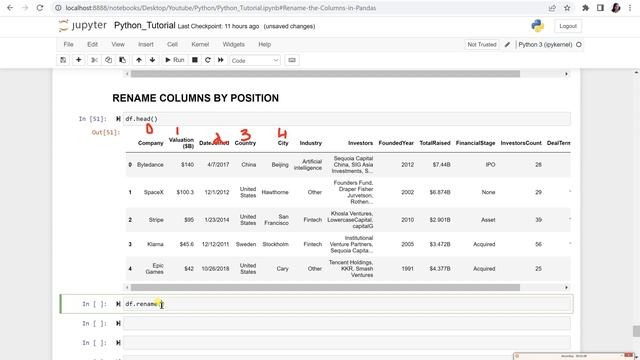
Task: Open the Widgets menu
Action: [x=233, y=44]
